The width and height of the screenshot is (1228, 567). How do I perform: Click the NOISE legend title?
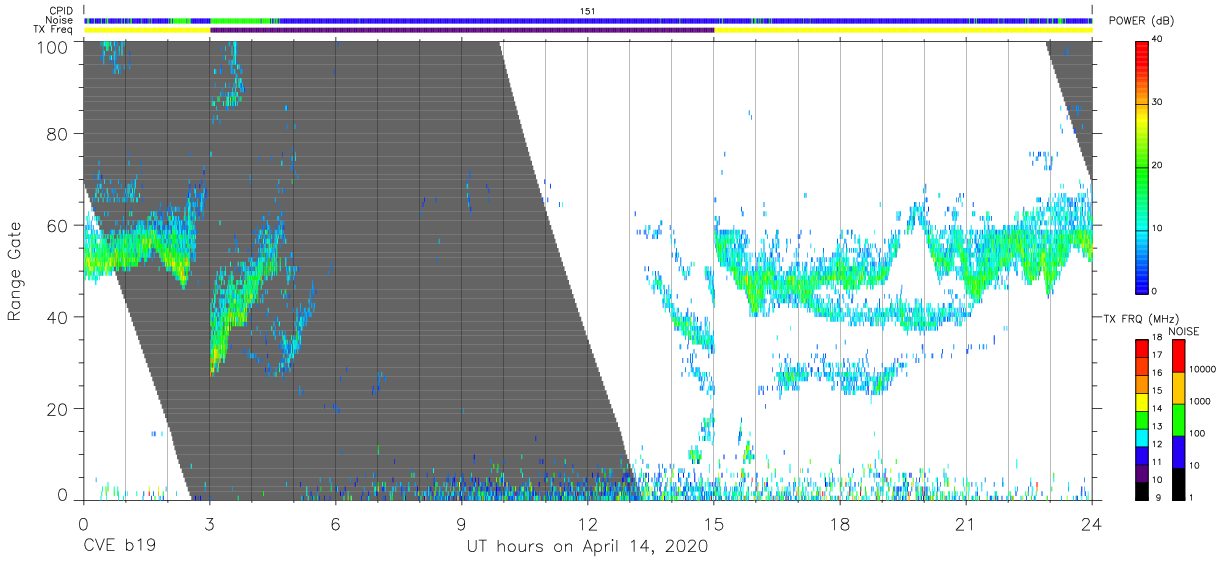(x=1183, y=331)
